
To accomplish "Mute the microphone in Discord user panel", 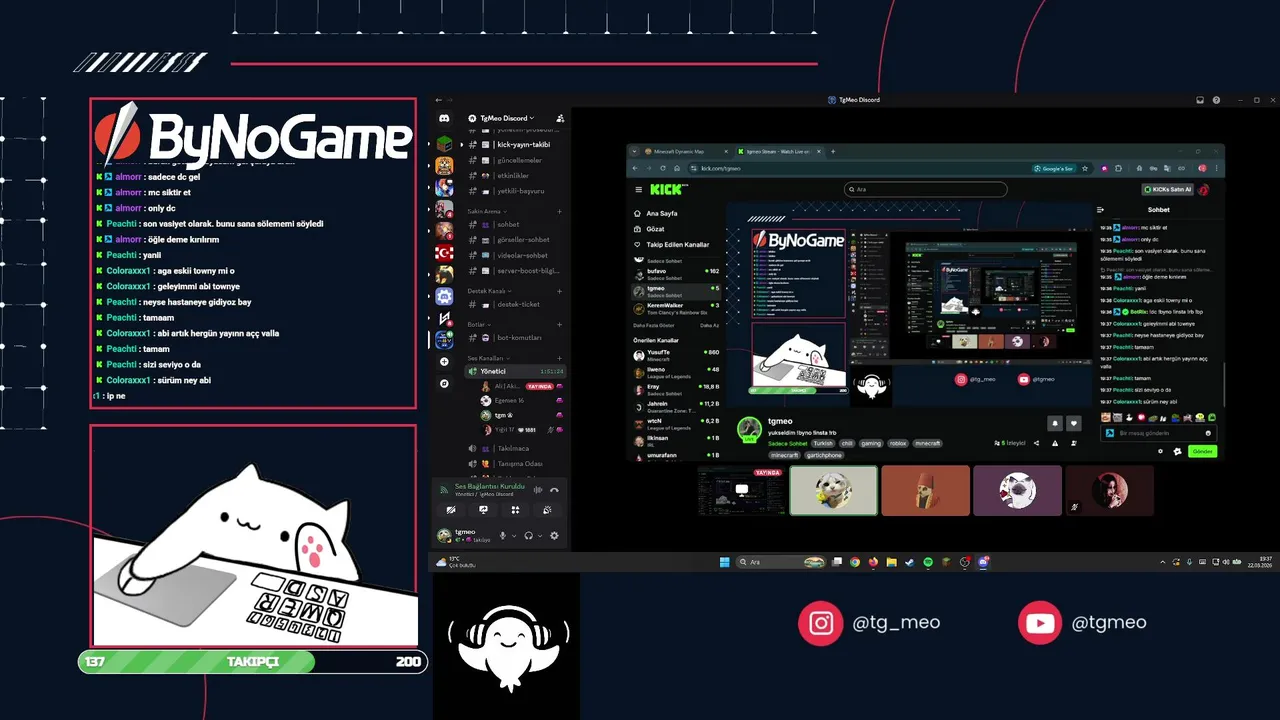I will (503, 536).
